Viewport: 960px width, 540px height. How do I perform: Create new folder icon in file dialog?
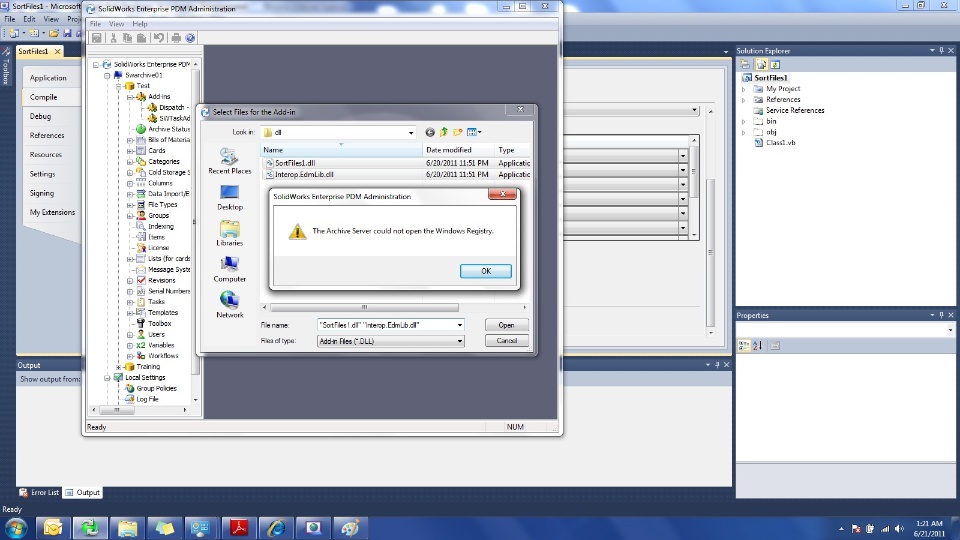[x=458, y=132]
